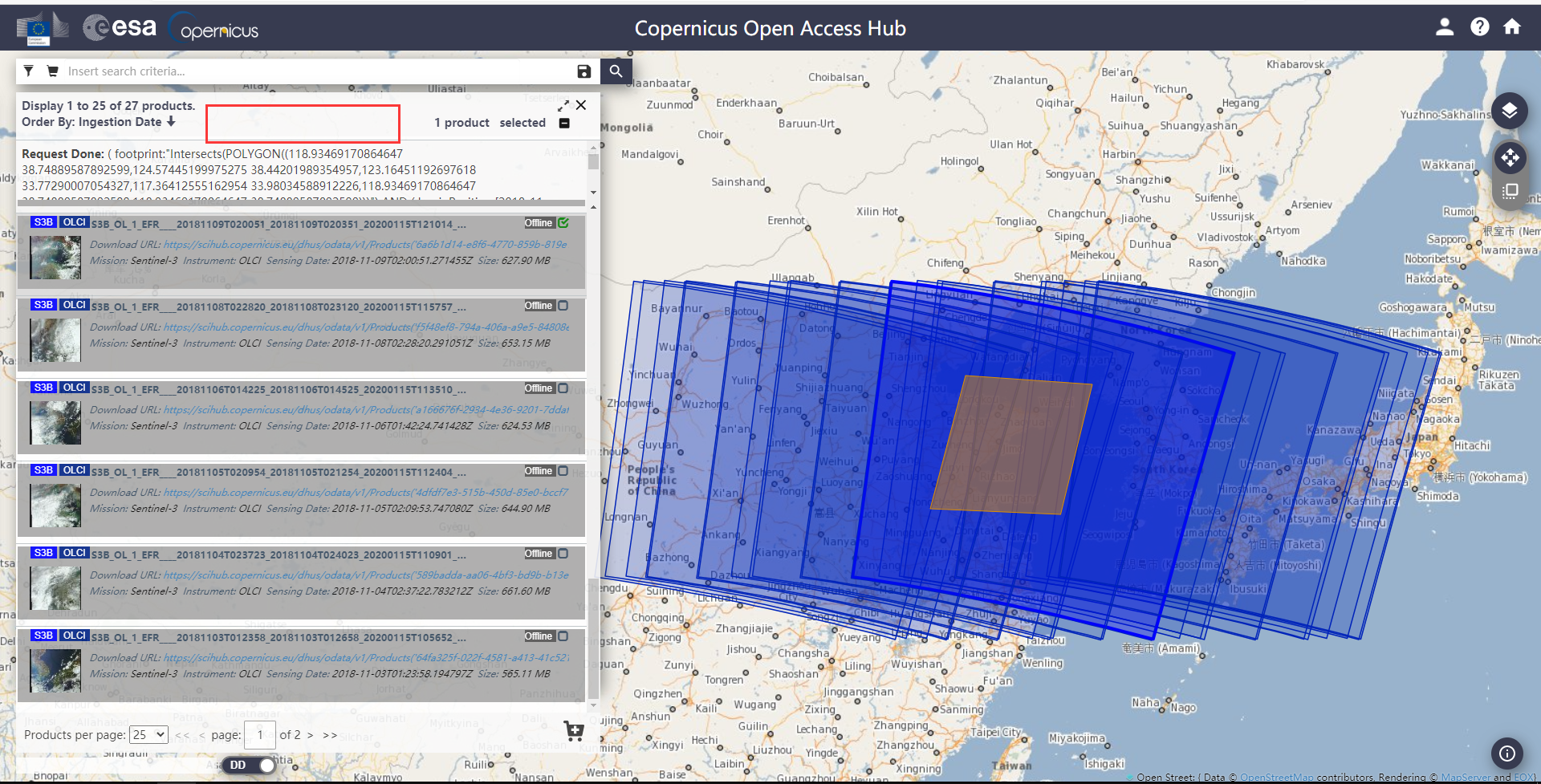1541x784 pixels.
Task: Go to the home icon
Action: point(1512,27)
